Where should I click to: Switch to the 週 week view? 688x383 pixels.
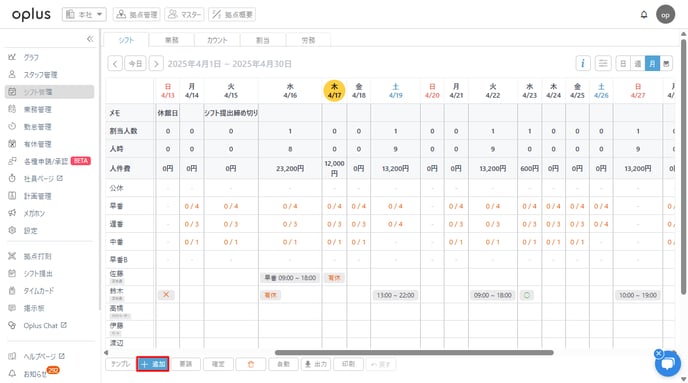(x=638, y=64)
